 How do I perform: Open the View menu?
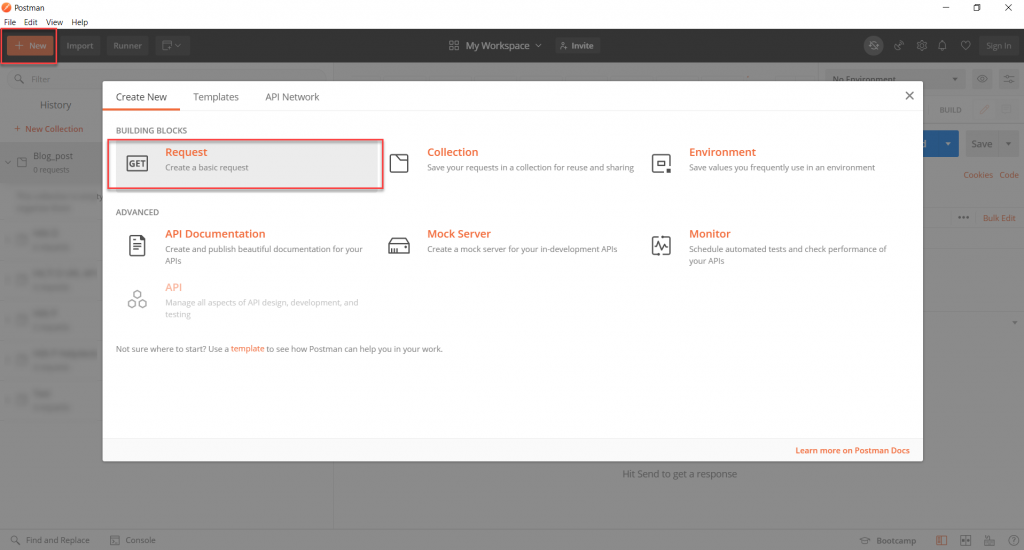coord(54,22)
